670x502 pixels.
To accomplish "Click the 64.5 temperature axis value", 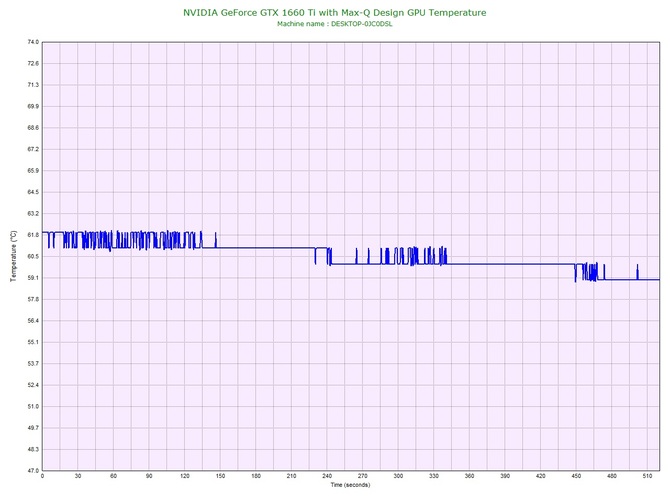I will [33, 192].
